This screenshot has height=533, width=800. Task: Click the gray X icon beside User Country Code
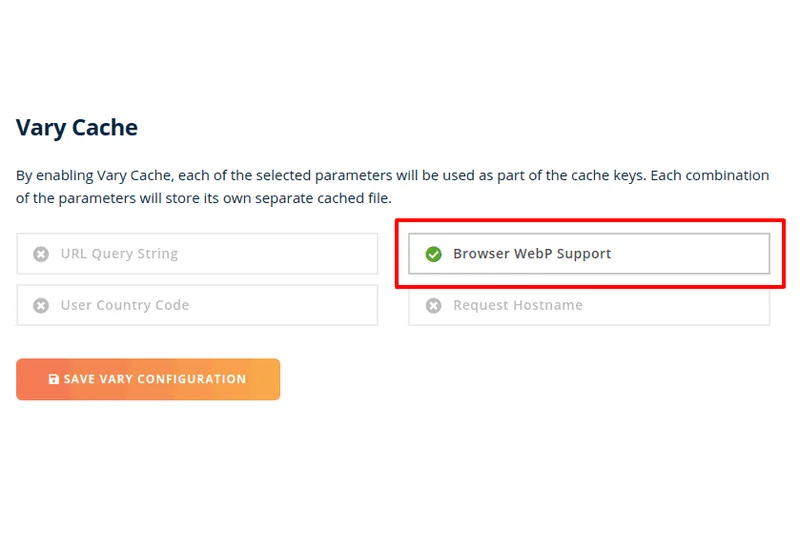tap(41, 306)
